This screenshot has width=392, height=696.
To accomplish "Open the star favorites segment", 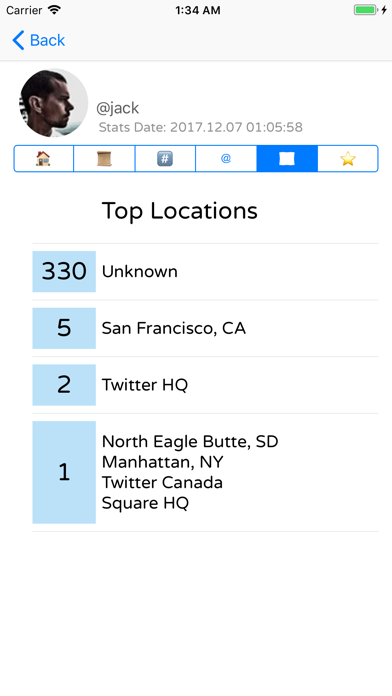I will click(x=348, y=158).
